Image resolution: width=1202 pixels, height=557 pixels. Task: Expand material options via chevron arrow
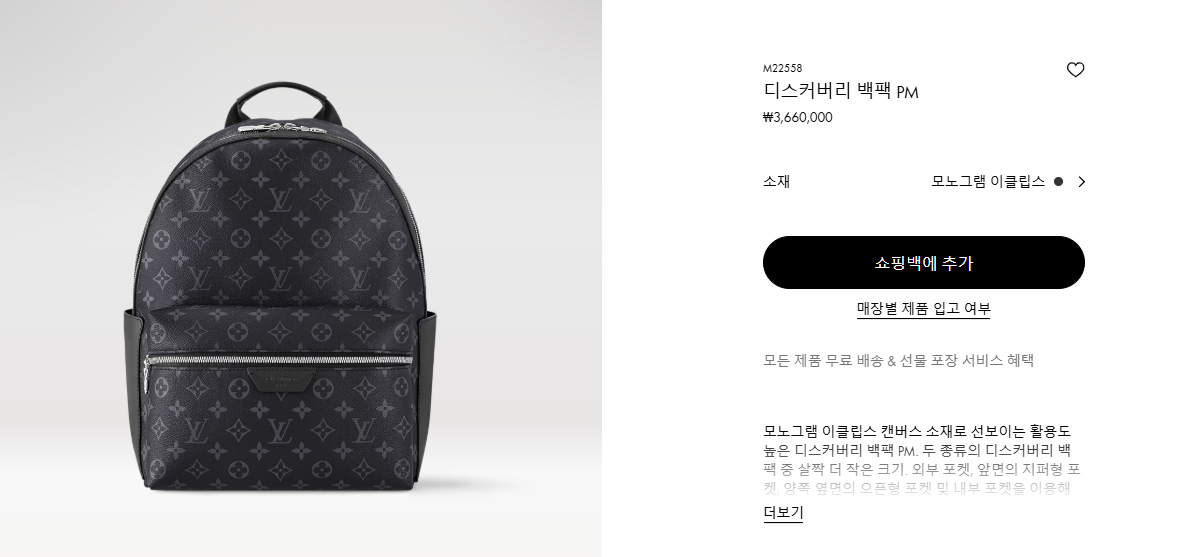(x=1082, y=182)
